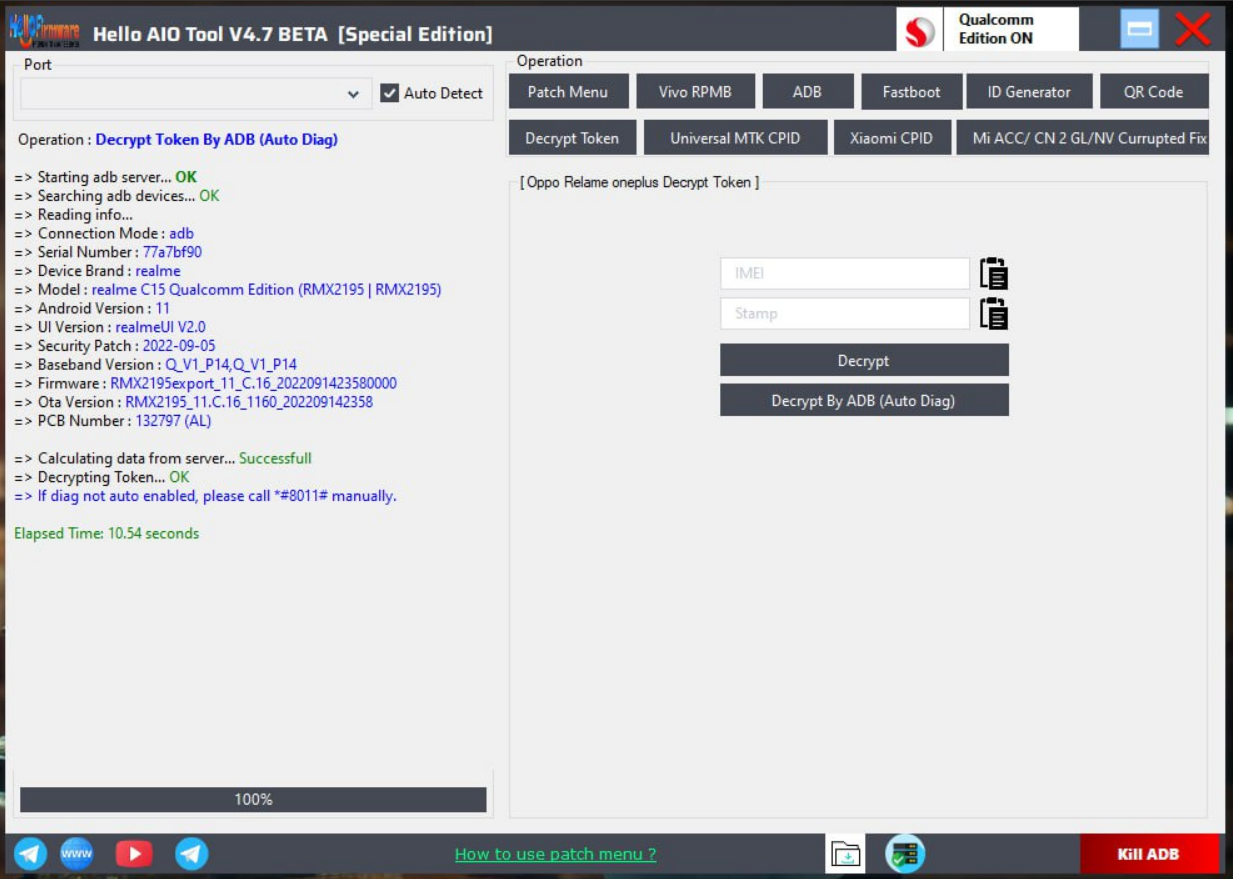Viewport: 1233px width, 879px height.
Task: Open the www website icon
Action: (x=77, y=853)
